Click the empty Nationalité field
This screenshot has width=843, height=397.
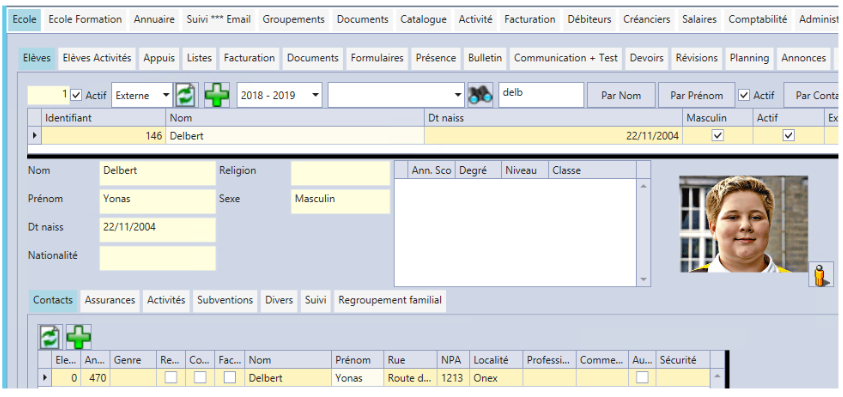(158, 258)
